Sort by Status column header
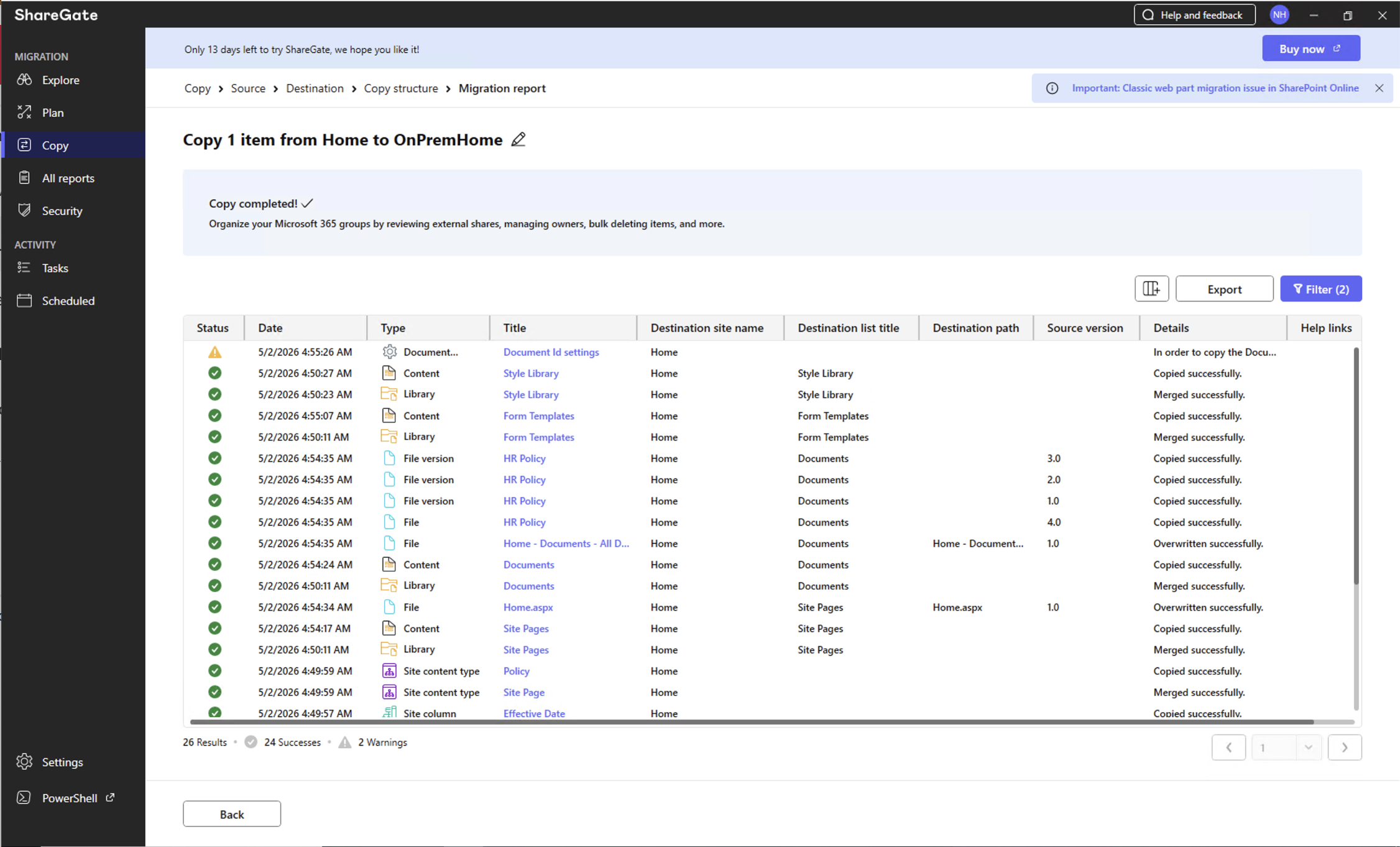This screenshot has height=847, width=1400. (x=213, y=328)
